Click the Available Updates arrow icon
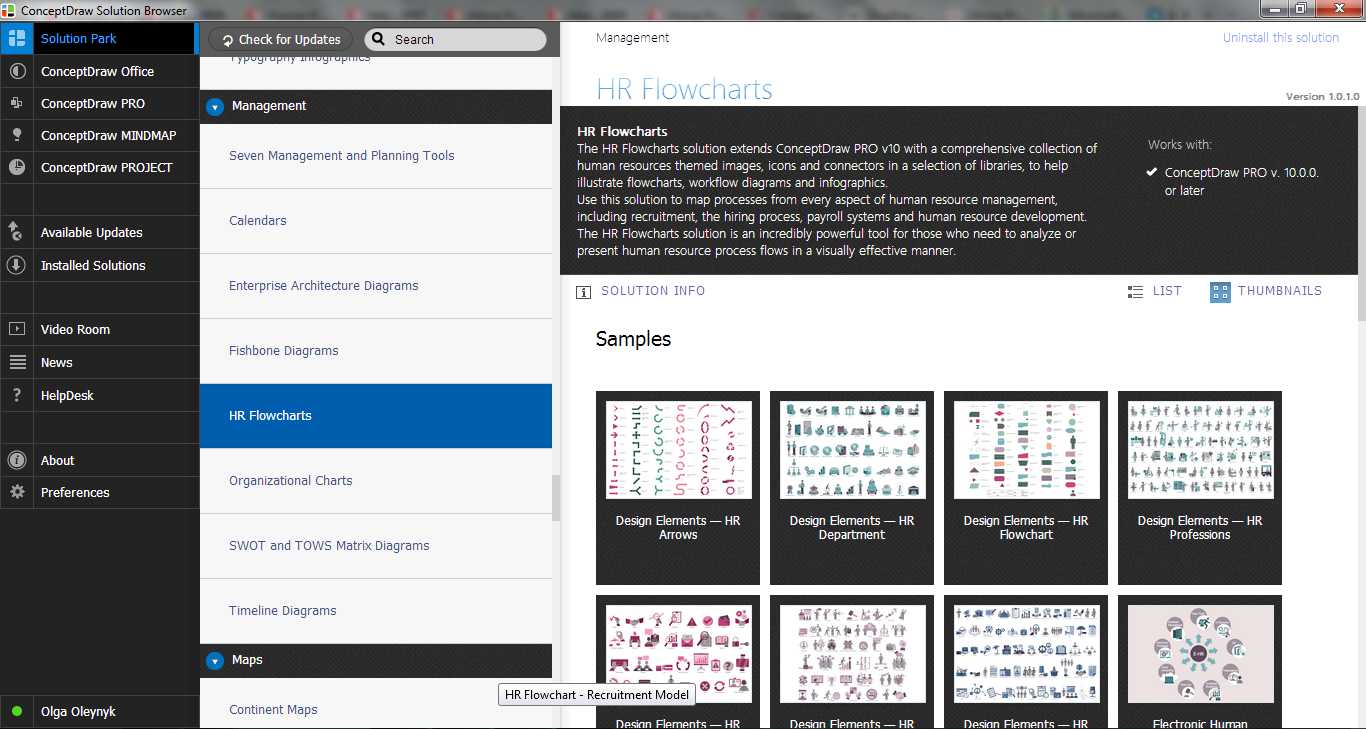This screenshot has width=1366, height=729. coord(16,232)
